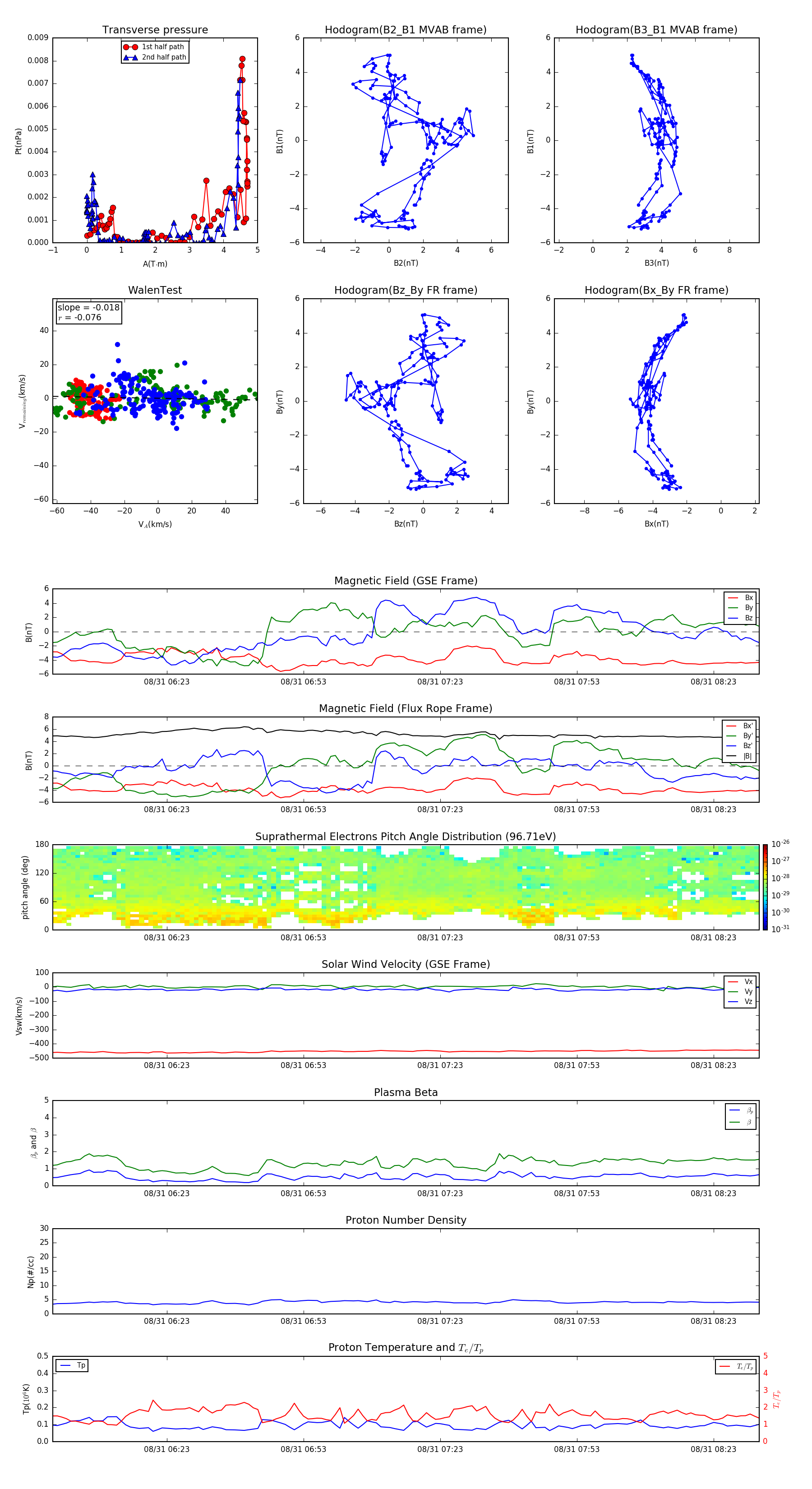Click the 0.009 tick on Transverse pressure axis
Screen dimensions: 812x1489
(x=37, y=37)
